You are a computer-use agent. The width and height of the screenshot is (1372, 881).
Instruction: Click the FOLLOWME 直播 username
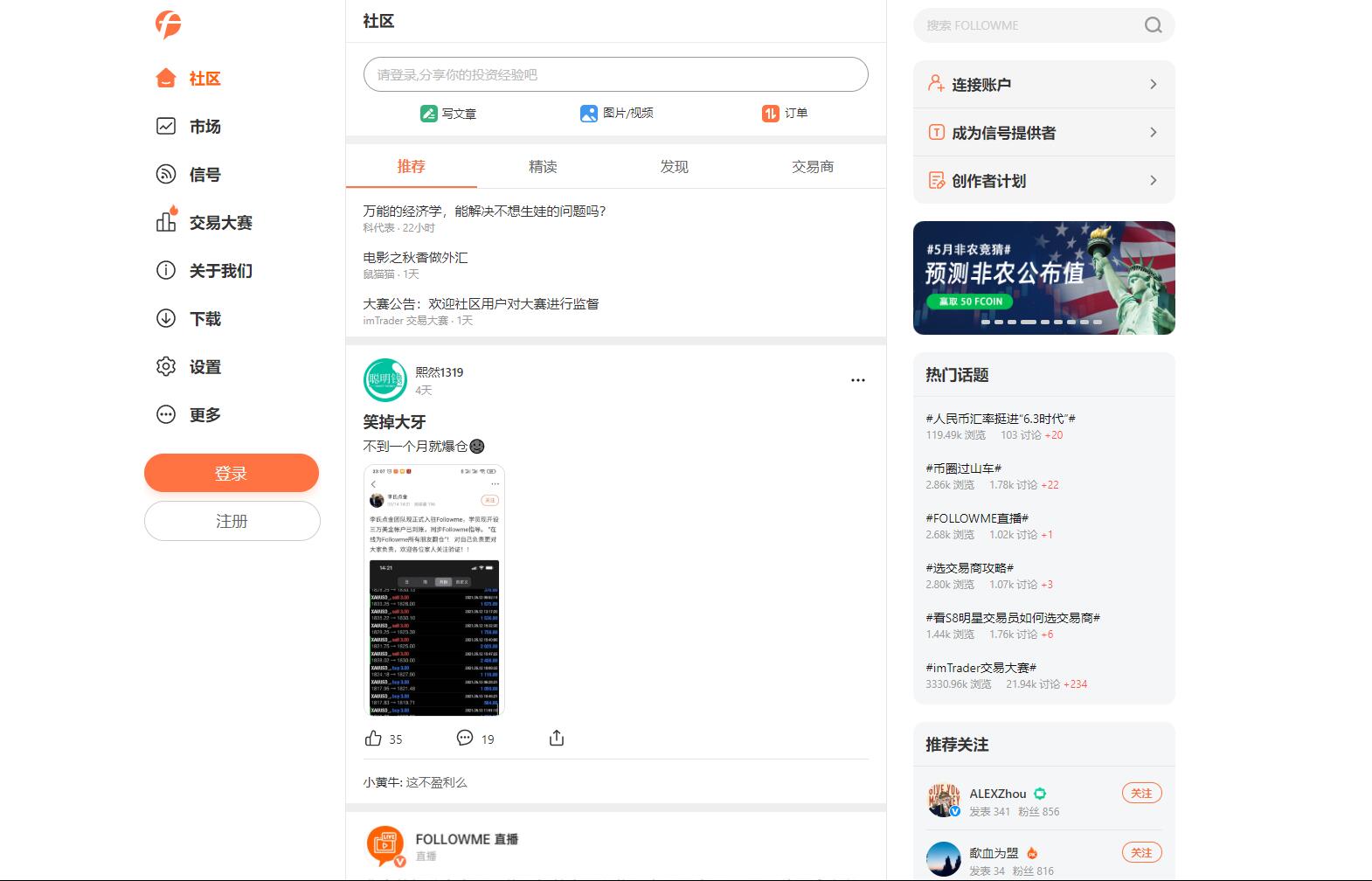point(467,839)
